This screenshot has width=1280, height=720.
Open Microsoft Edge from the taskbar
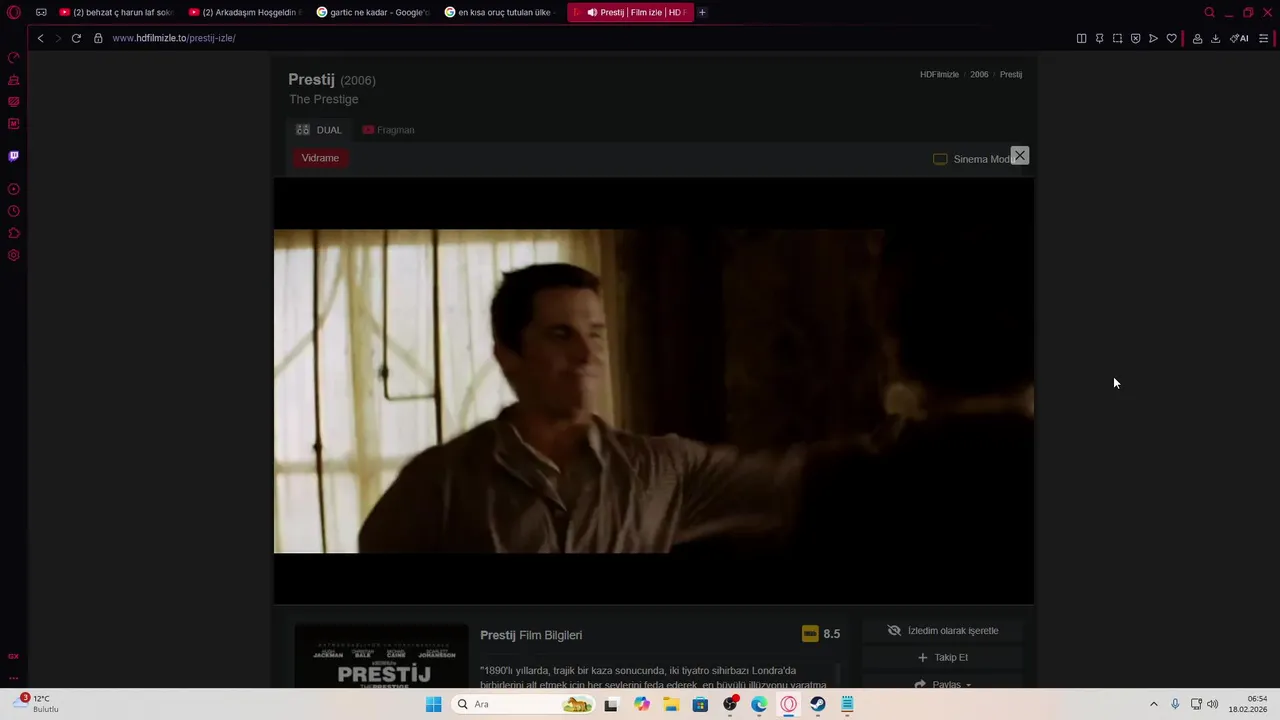click(759, 704)
